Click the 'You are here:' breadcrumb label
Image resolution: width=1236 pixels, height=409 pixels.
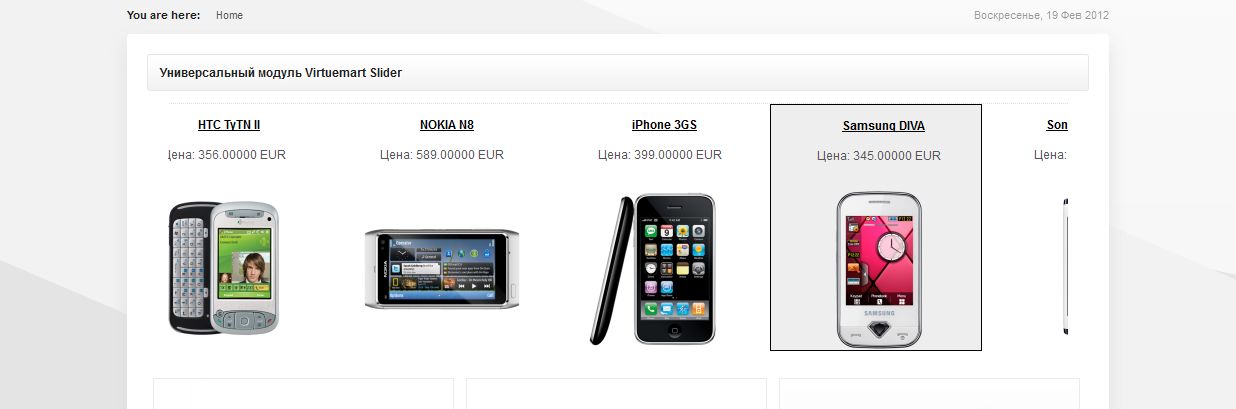coord(164,15)
